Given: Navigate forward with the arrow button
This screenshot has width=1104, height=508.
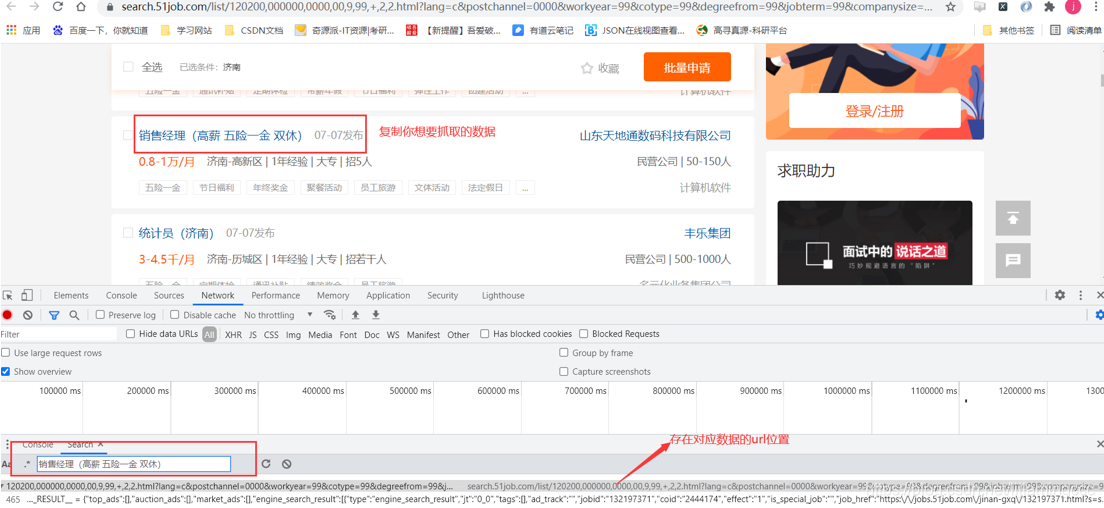Looking at the screenshot, I should tap(34, 7).
